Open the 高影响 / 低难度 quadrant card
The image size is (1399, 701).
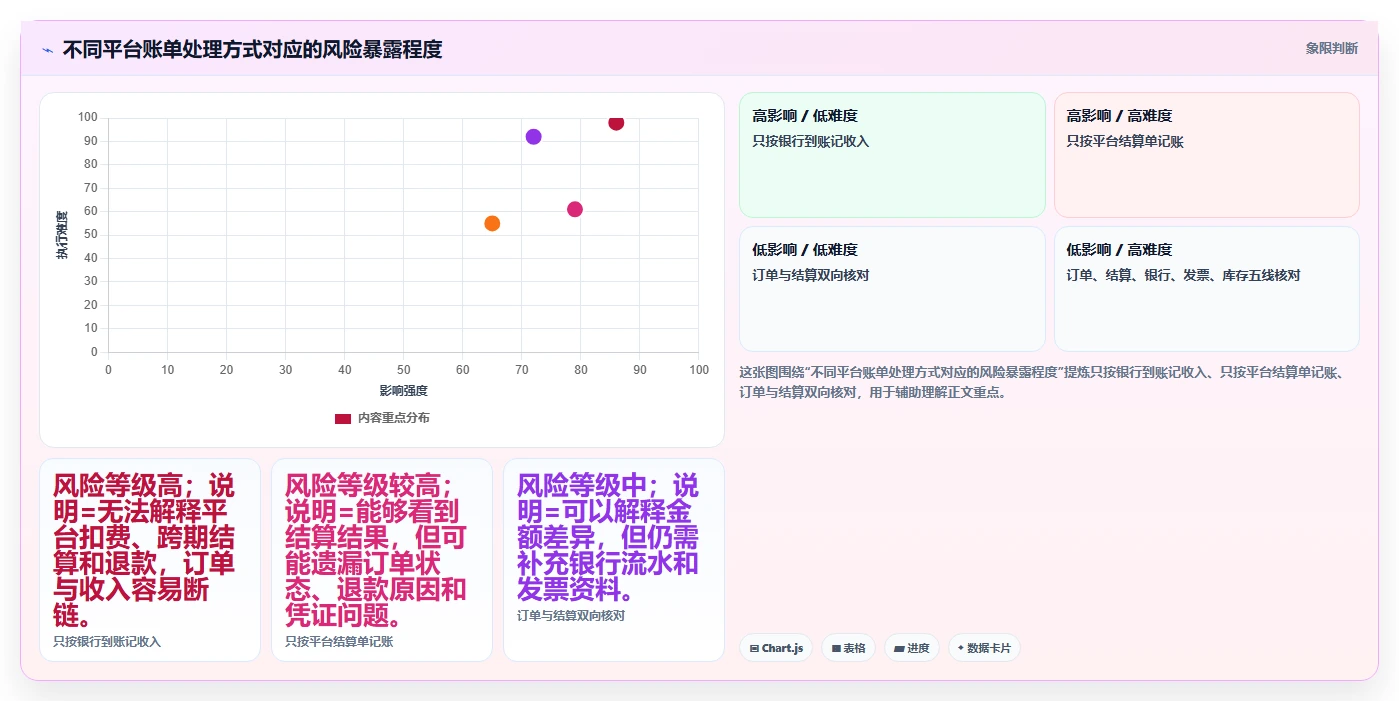click(892, 155)
